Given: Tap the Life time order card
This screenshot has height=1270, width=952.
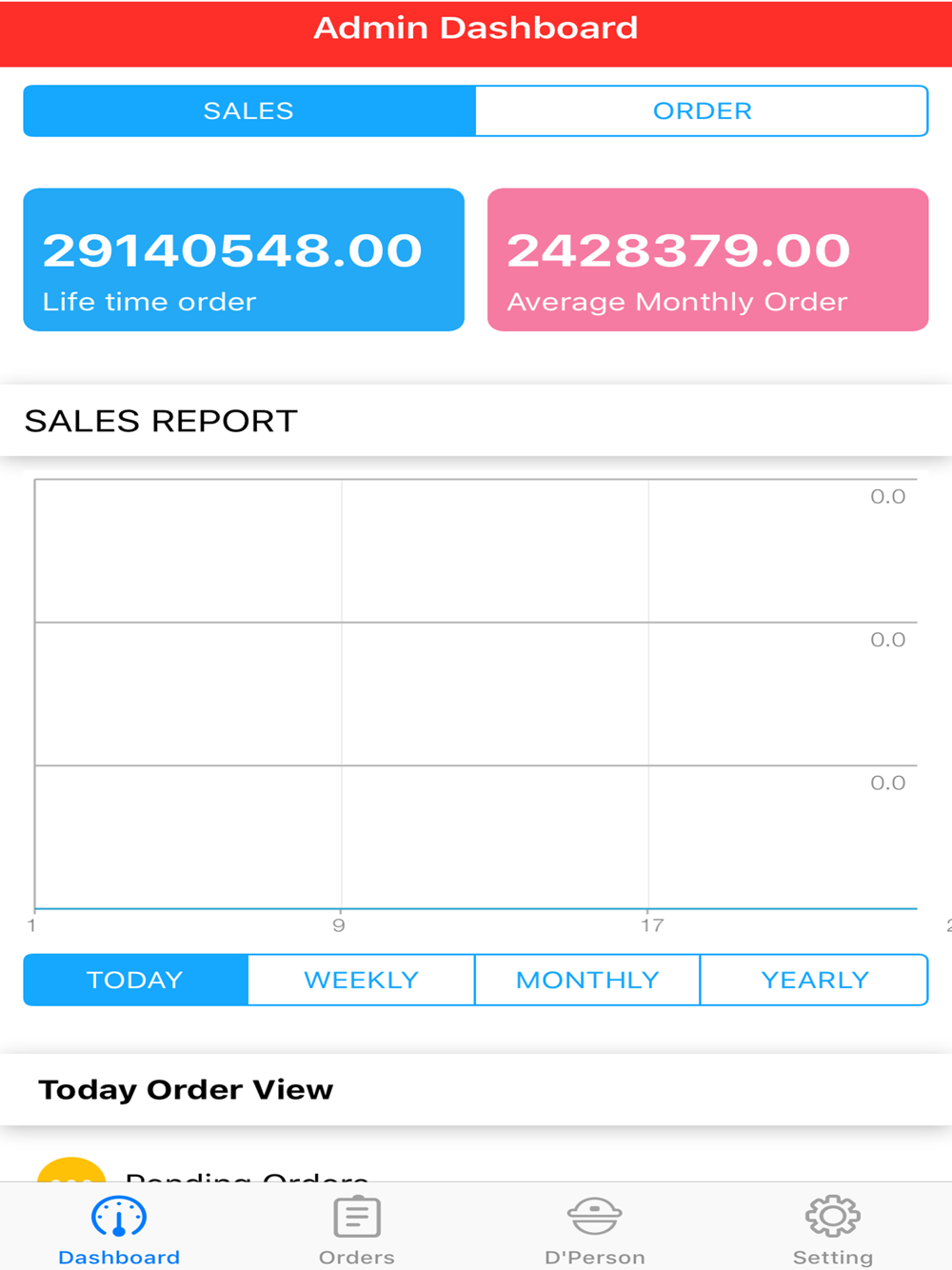Looking at the screenshot, I should 244,260.
